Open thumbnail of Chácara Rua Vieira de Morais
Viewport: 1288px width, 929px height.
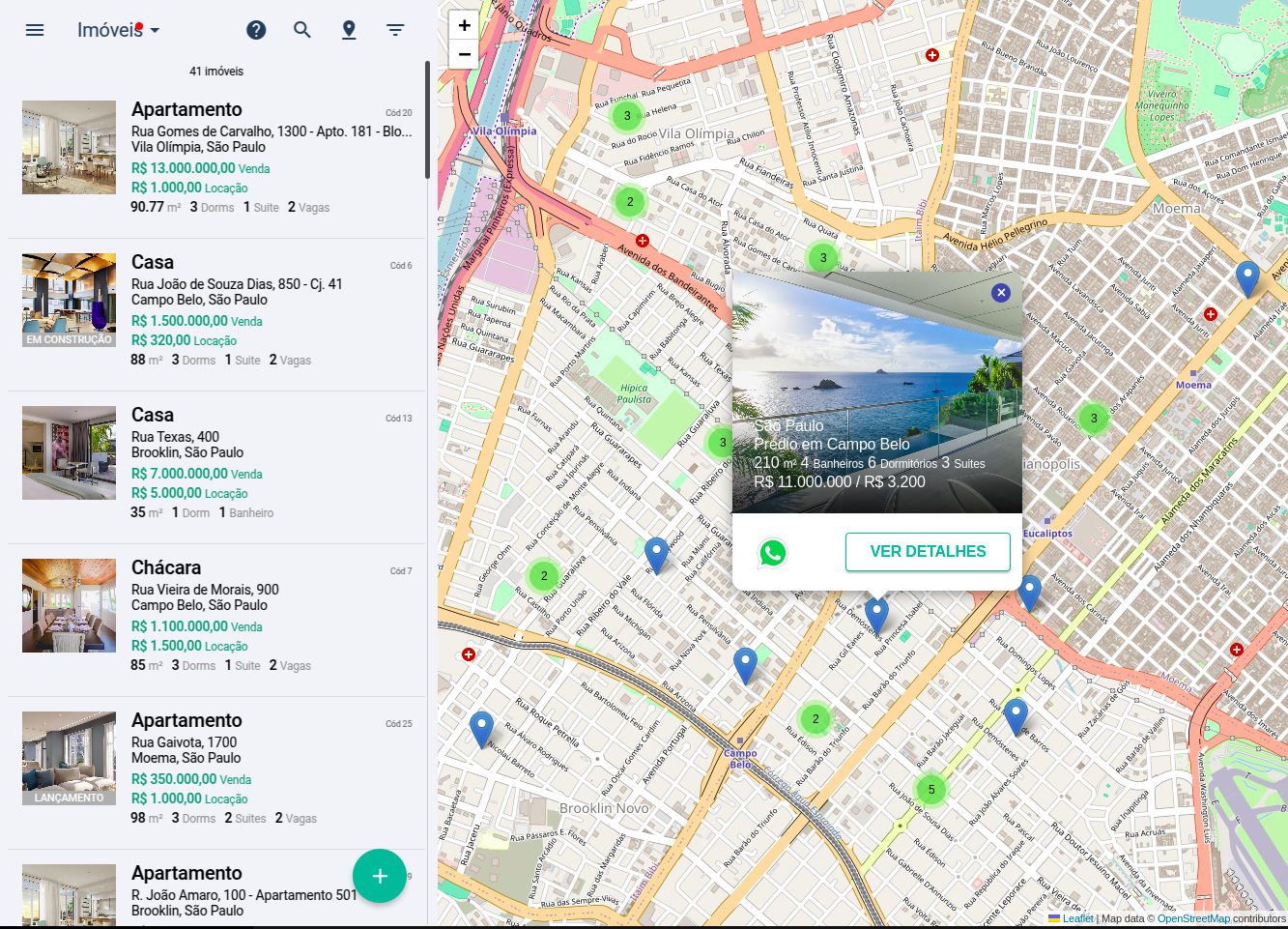tap(69, 605)
